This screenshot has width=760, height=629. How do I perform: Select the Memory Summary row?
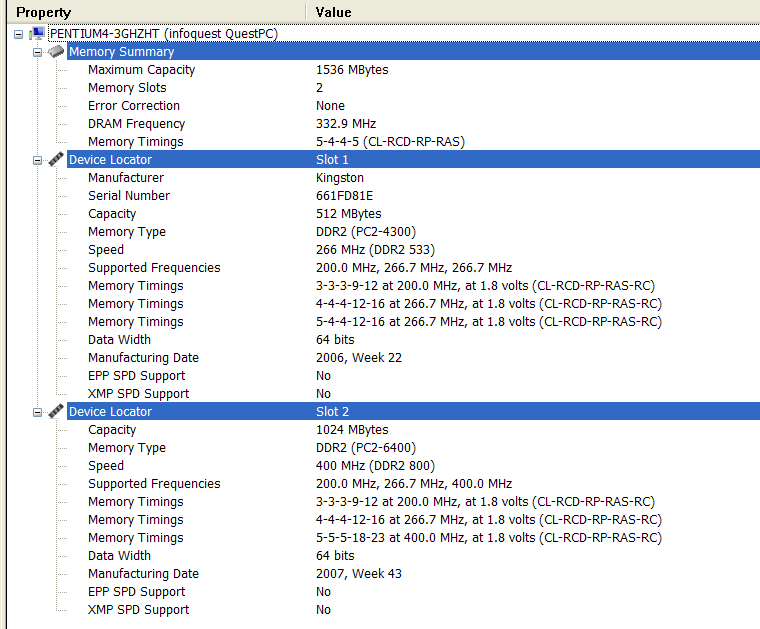413,51
